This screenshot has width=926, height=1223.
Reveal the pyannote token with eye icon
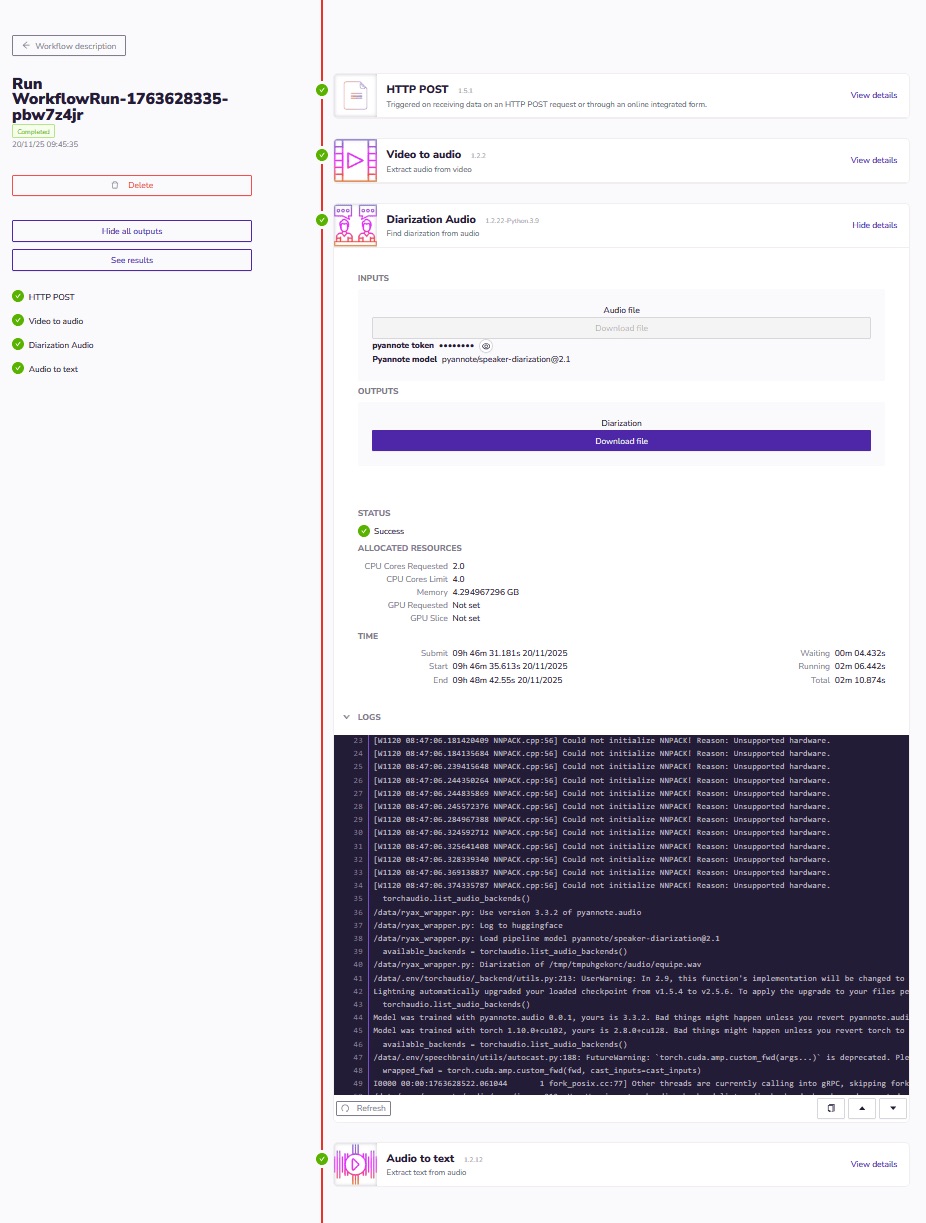[x=486, y=345]
